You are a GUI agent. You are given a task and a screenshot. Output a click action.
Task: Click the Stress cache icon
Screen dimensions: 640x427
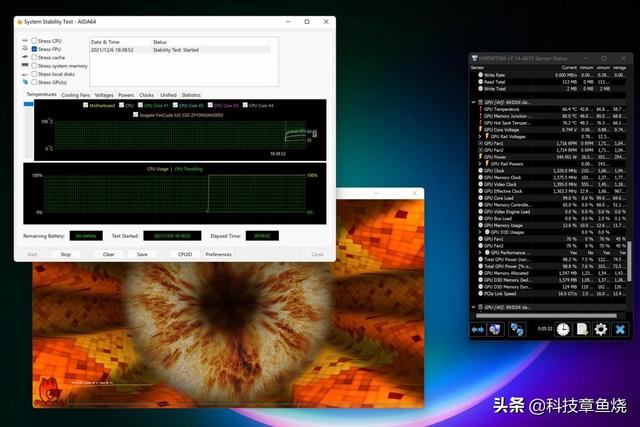25,57
